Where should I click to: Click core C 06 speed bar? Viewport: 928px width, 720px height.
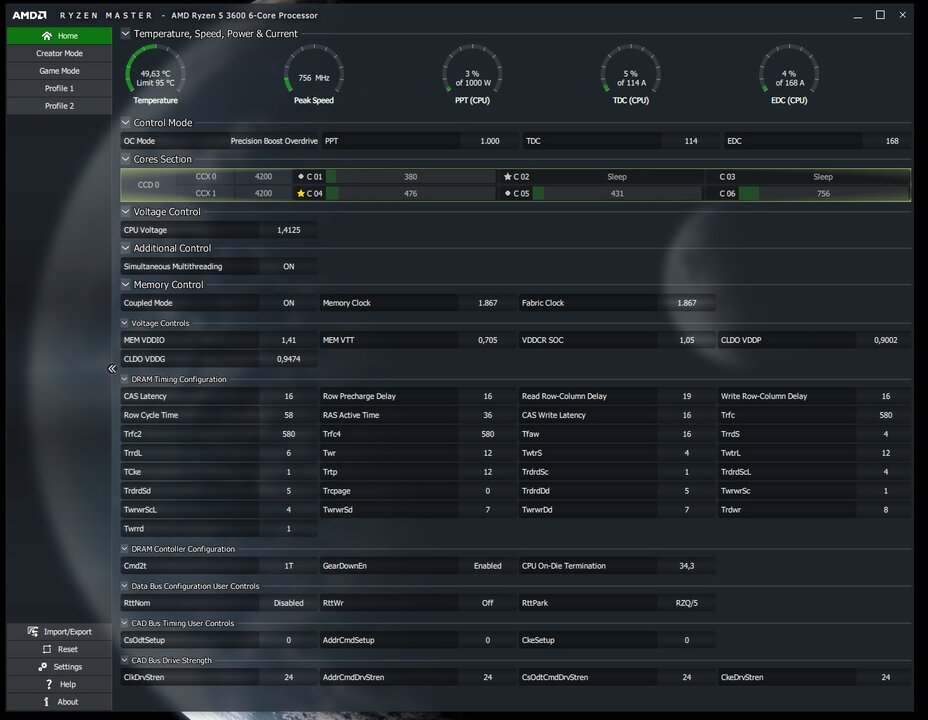pos(823,193)
